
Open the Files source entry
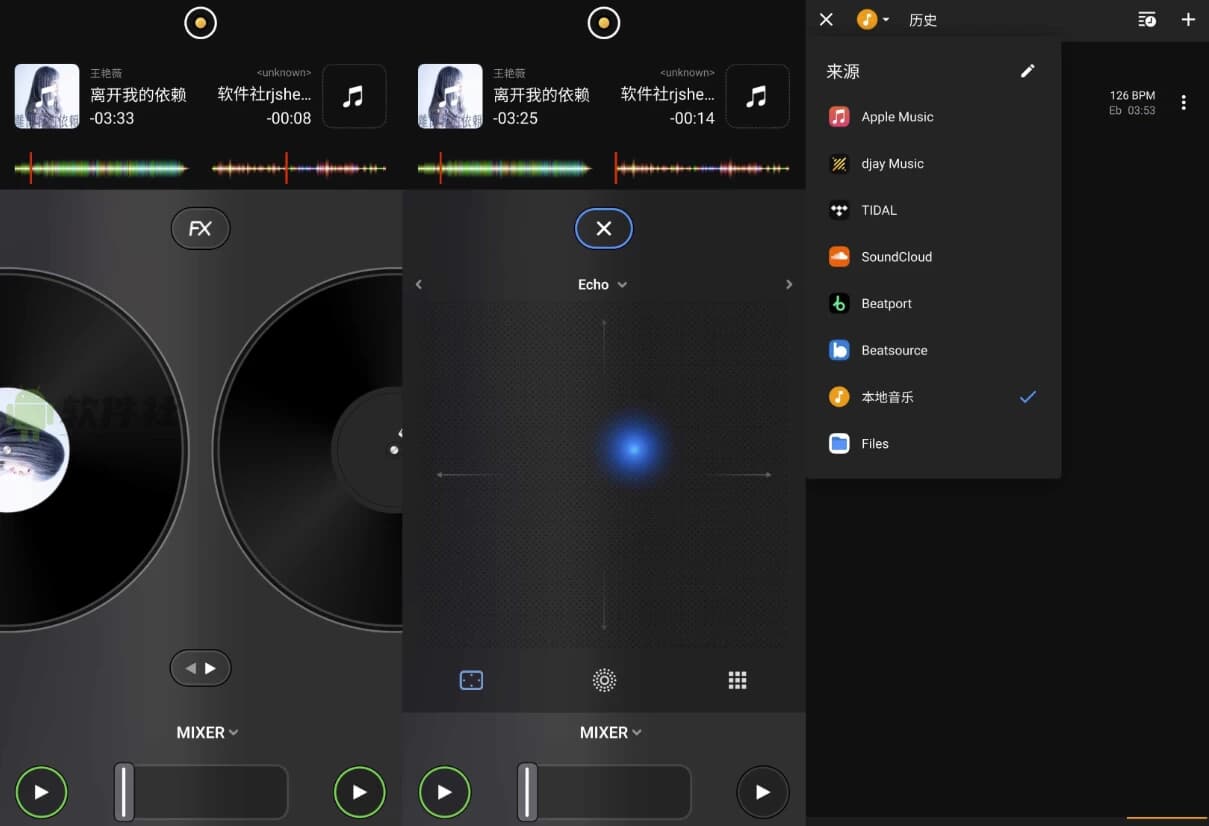point(874,443)
